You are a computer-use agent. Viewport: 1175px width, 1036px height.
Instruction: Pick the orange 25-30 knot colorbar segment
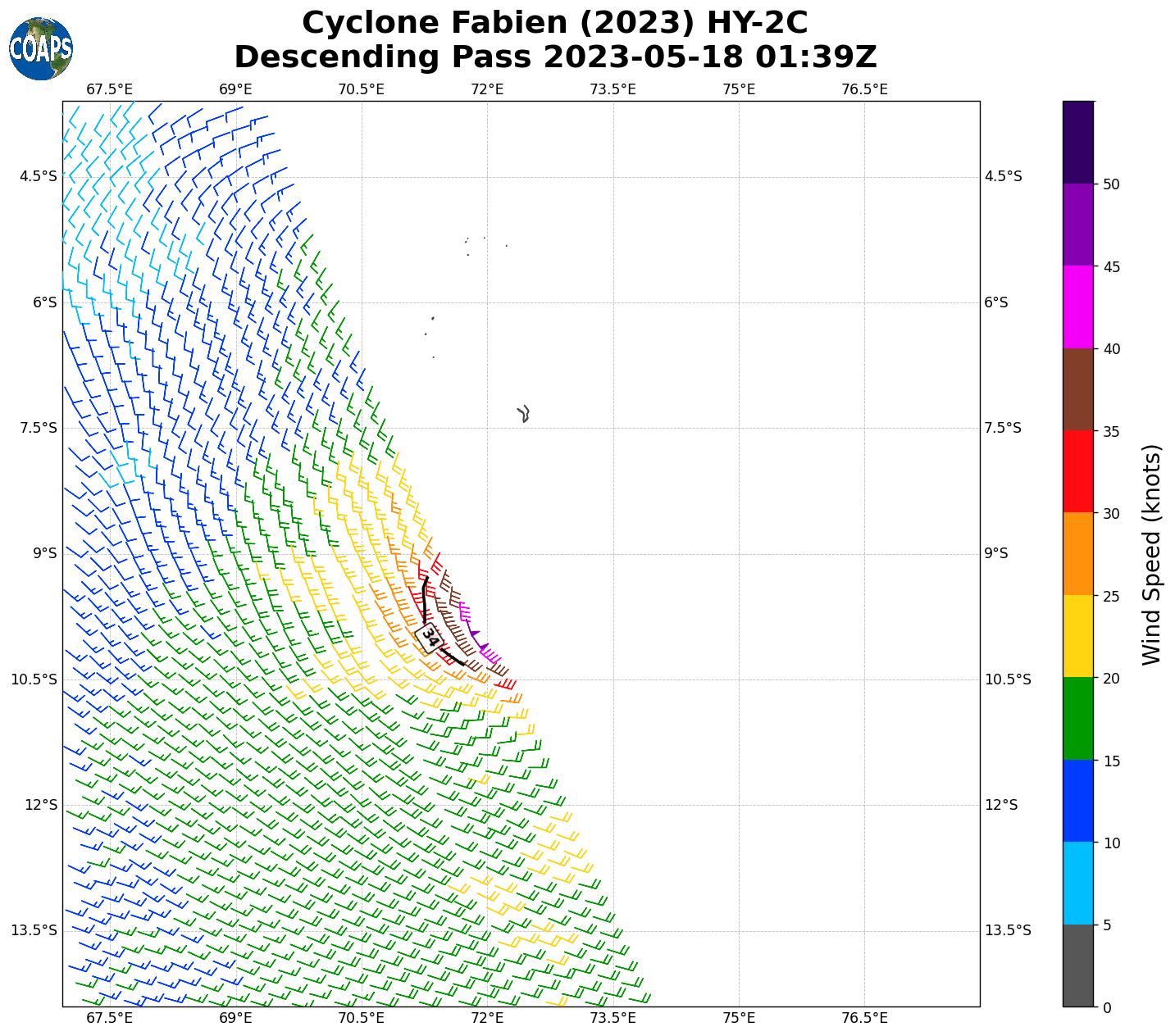point(1077,554)
